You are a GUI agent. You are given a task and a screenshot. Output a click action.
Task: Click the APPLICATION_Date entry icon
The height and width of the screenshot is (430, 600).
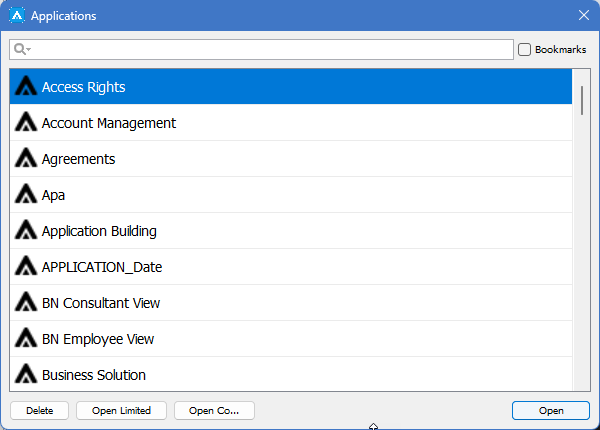[26, 267]
